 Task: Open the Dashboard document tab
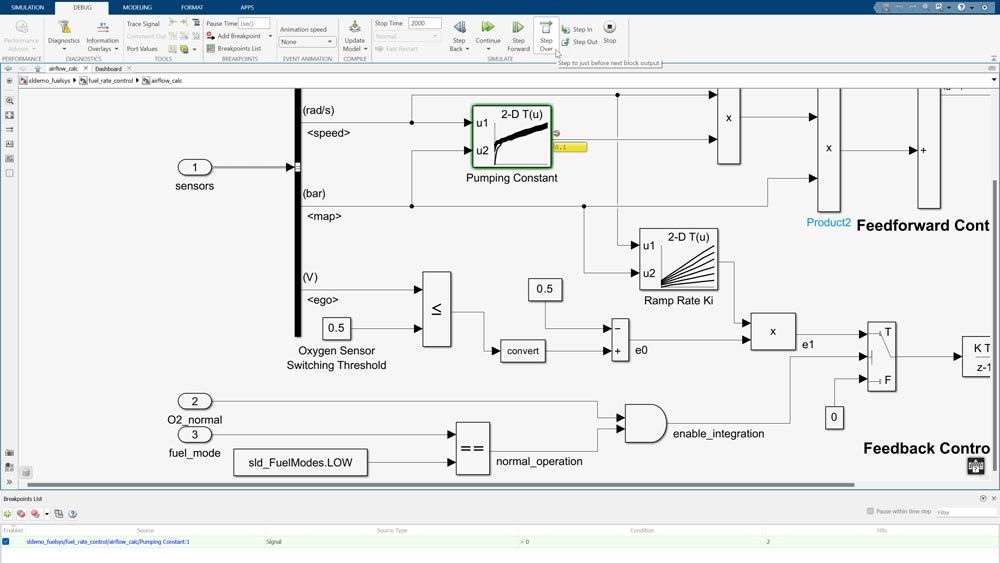[108, 68]
